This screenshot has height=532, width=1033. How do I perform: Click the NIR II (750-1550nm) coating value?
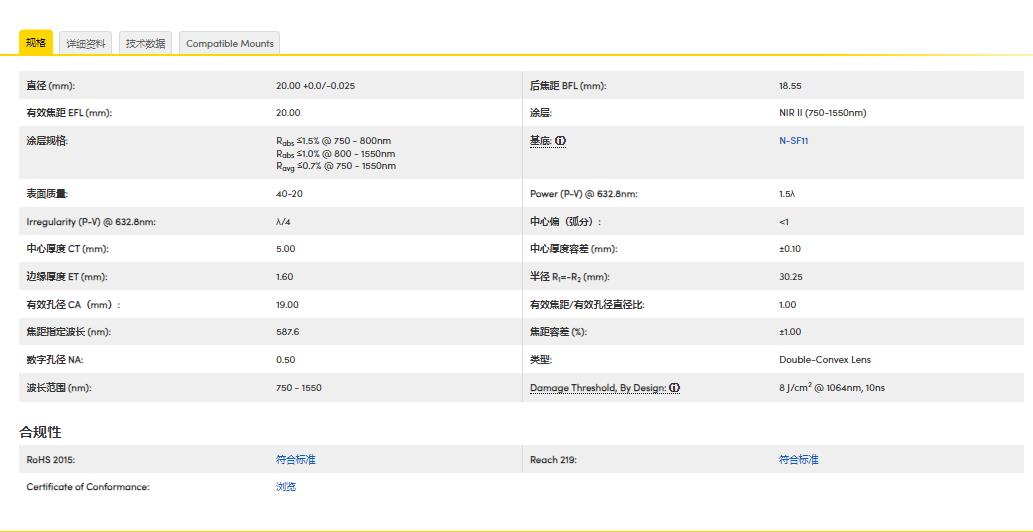[x=822, y=113]
